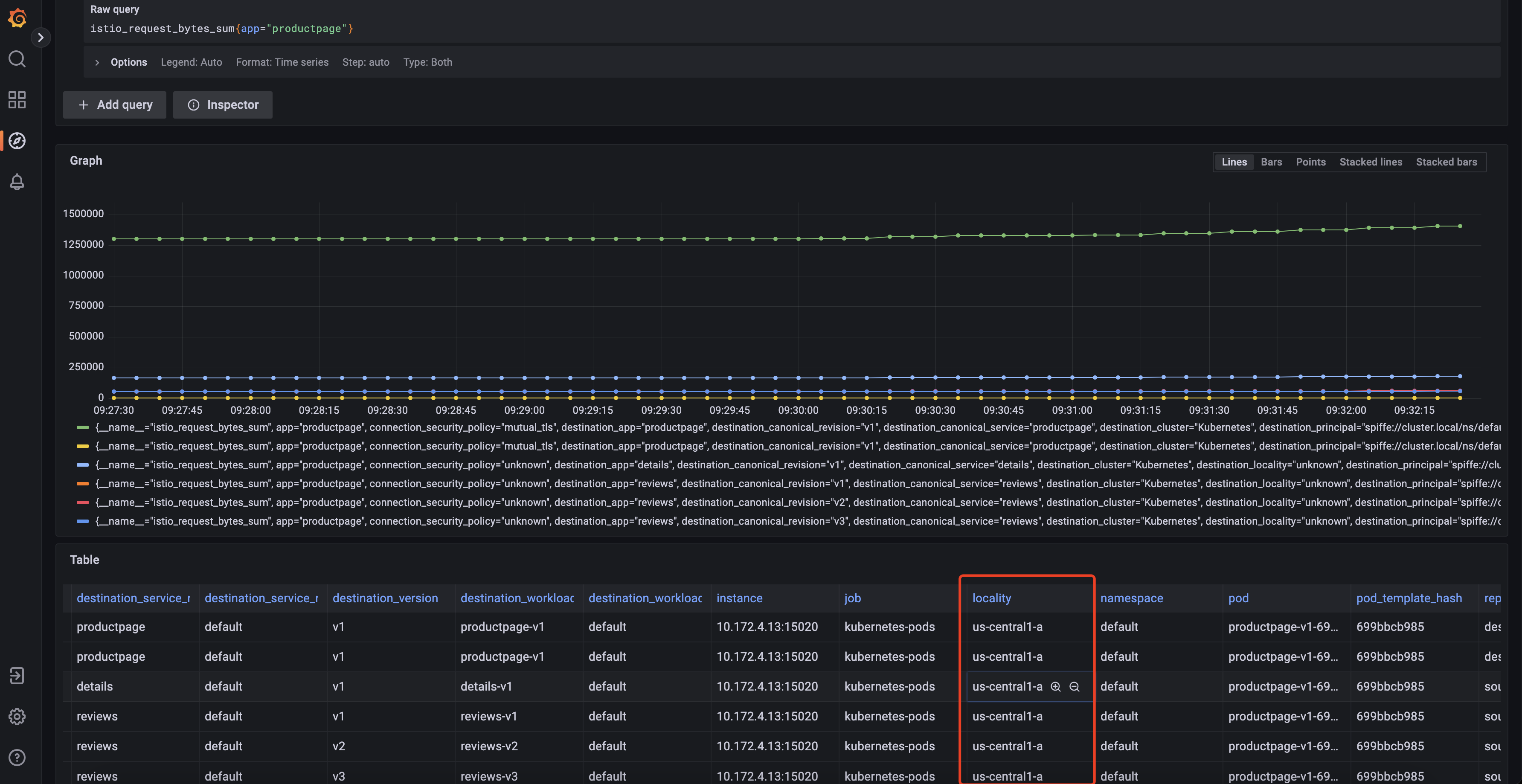The width and height of the screenshot is (1522, 784).
Task: Click the Grafana logo at top left
Action: click(x=17, y=18)
